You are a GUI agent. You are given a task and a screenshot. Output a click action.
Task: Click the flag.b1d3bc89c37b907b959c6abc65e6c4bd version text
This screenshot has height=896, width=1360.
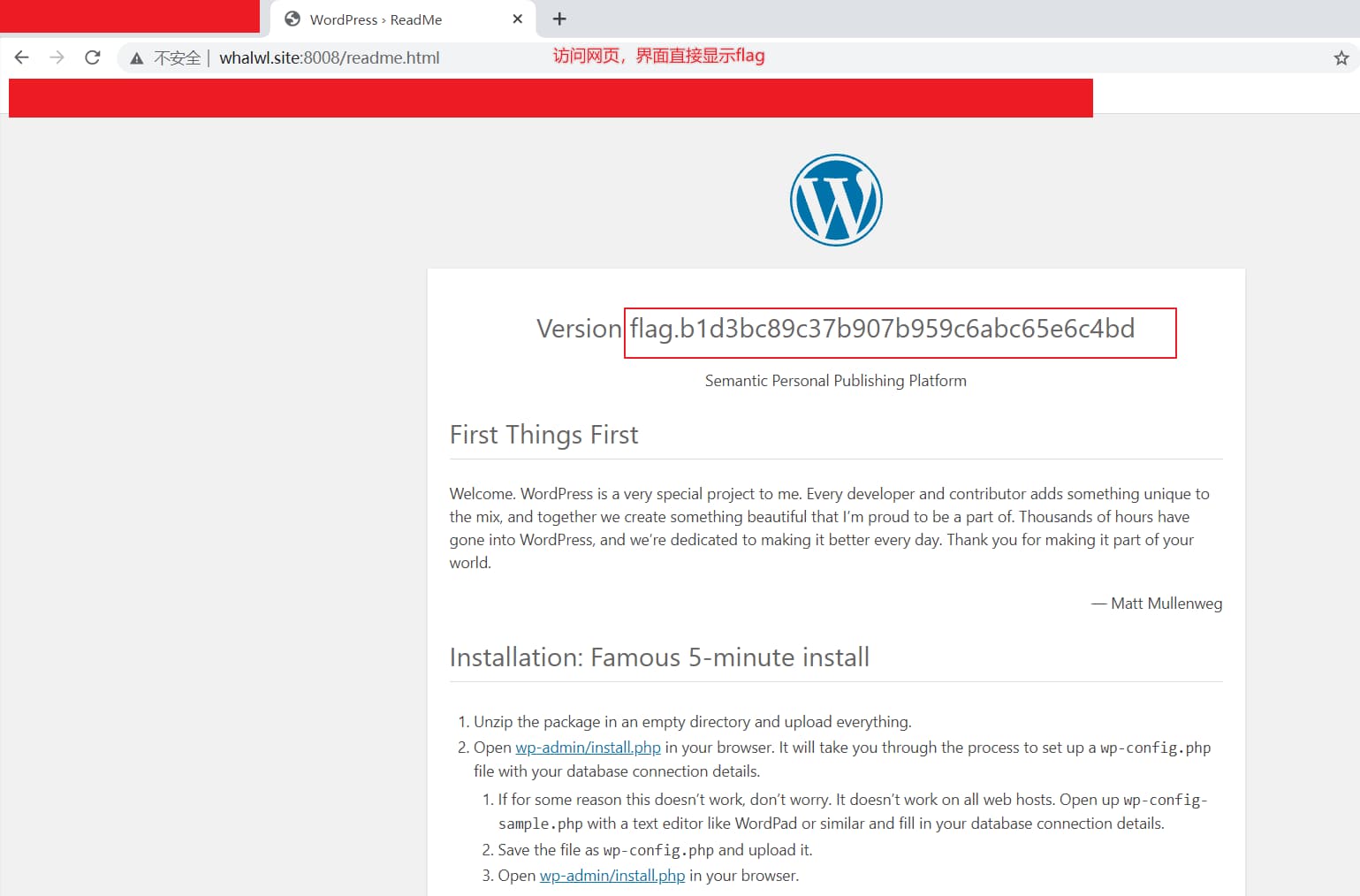click(x=882, y=329)
